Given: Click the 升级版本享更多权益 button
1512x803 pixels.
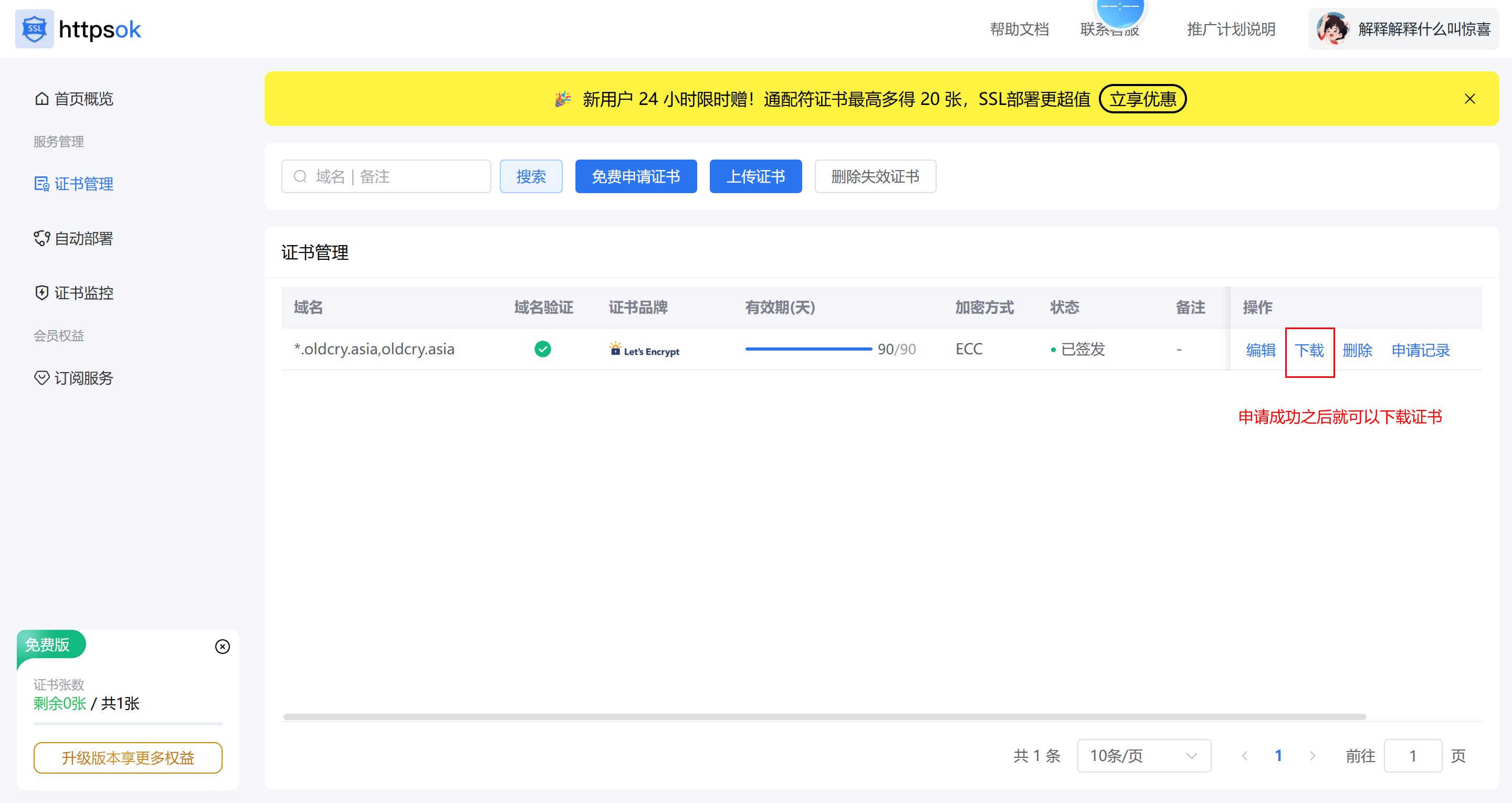Looking at the screenshot, I should tap(128, 758).
